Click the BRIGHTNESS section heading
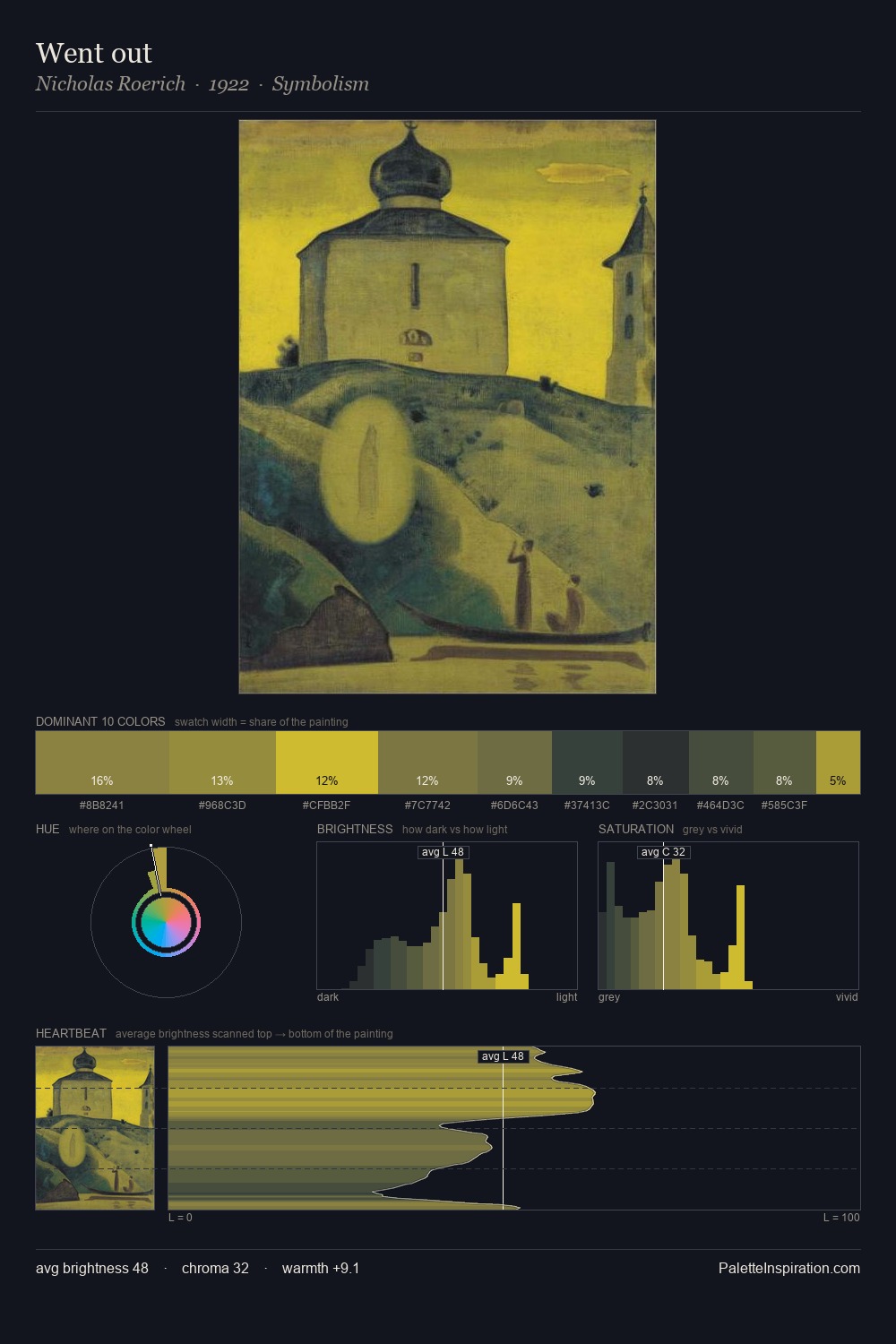This screenshot has height=1344, width=896. click(355, 829)
